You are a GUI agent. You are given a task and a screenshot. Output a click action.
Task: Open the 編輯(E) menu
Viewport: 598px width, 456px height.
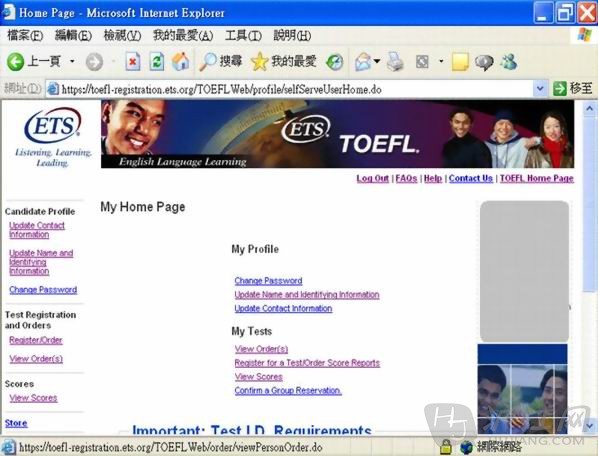(73, 36)
